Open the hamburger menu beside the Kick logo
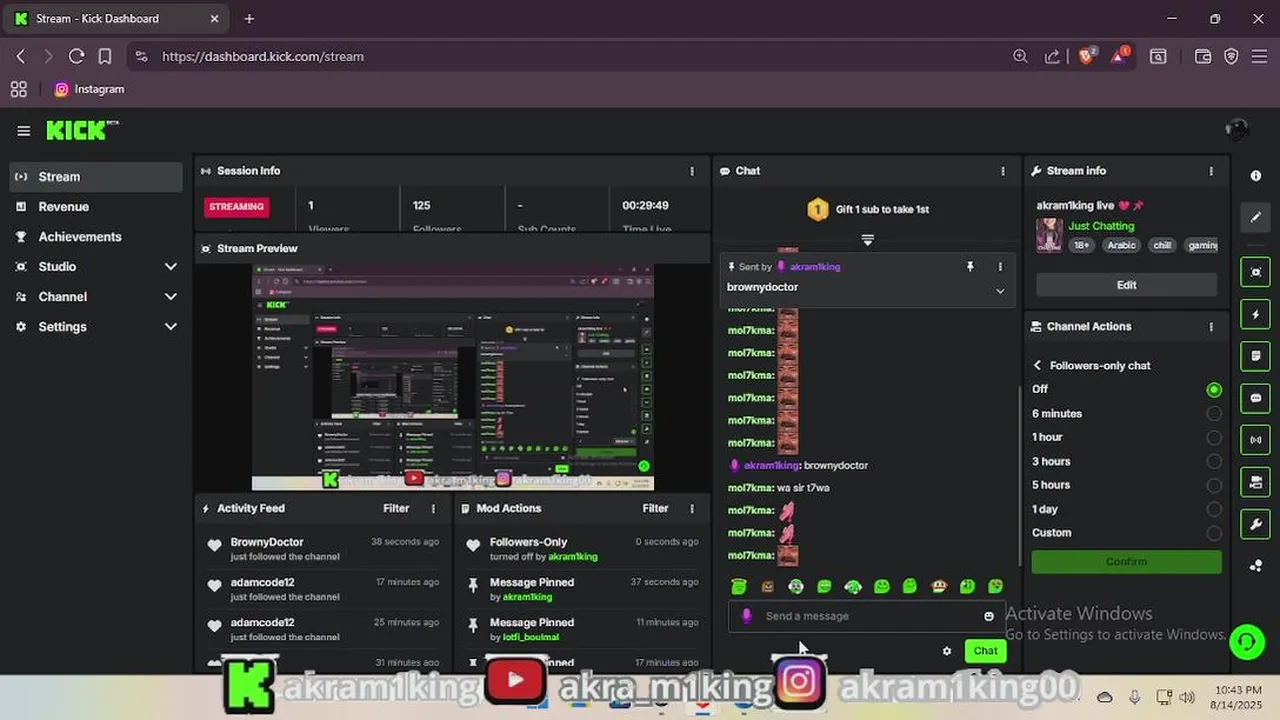The image size is (1280, 720). pos(24,131)
